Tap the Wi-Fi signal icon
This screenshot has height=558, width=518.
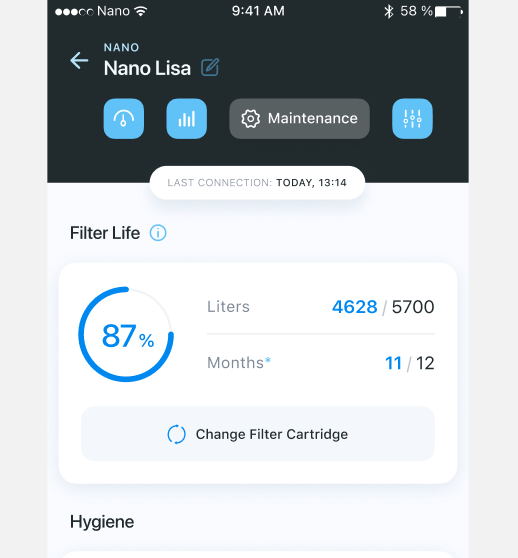[141, 11]
